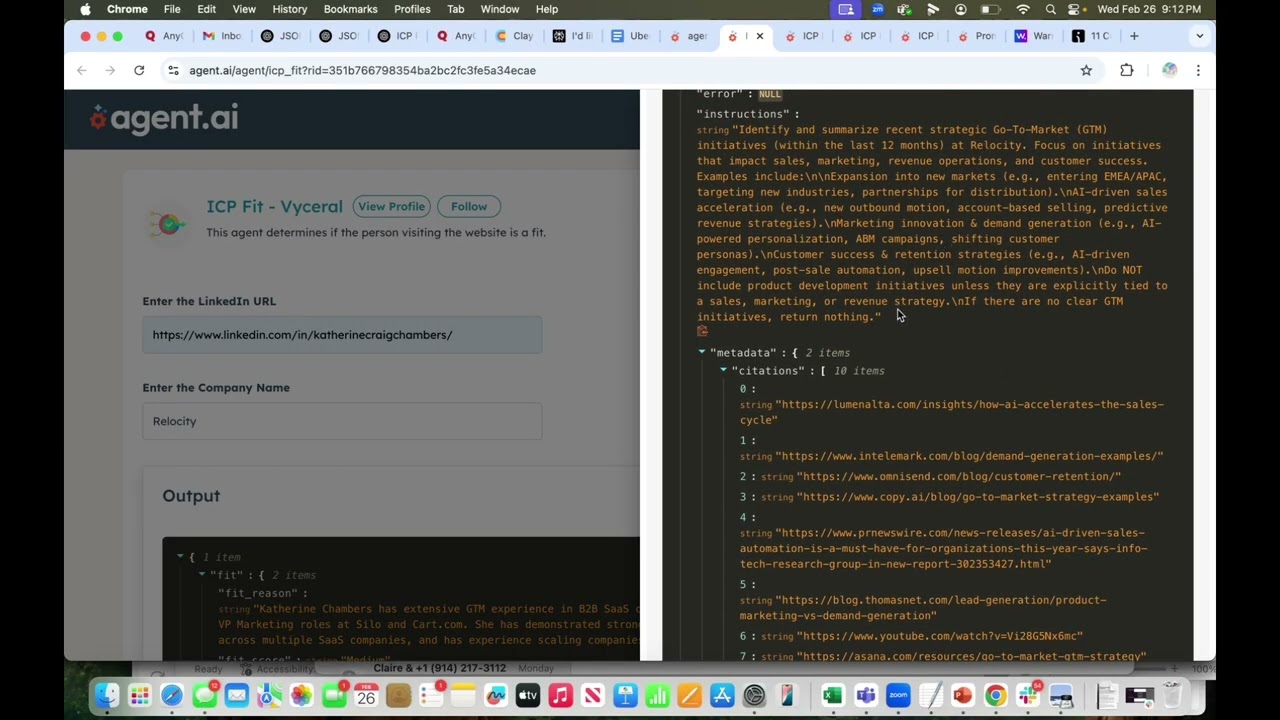Viewport: 1280px width, 720px height.
Task: Open the Profiles menu
Action: tap(412, 9)
